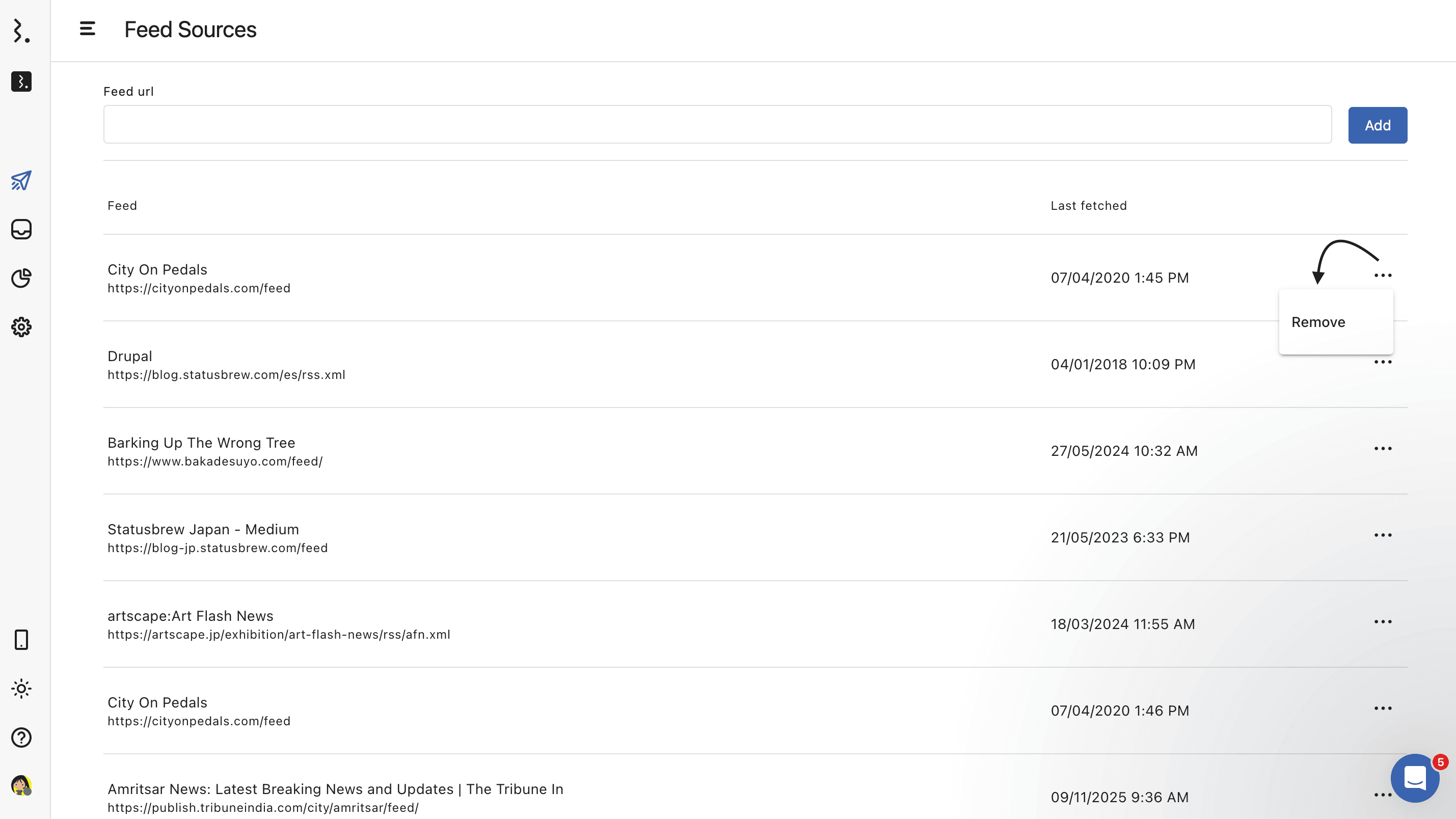Click the Statusbrew logo at top

click(21, 31)
